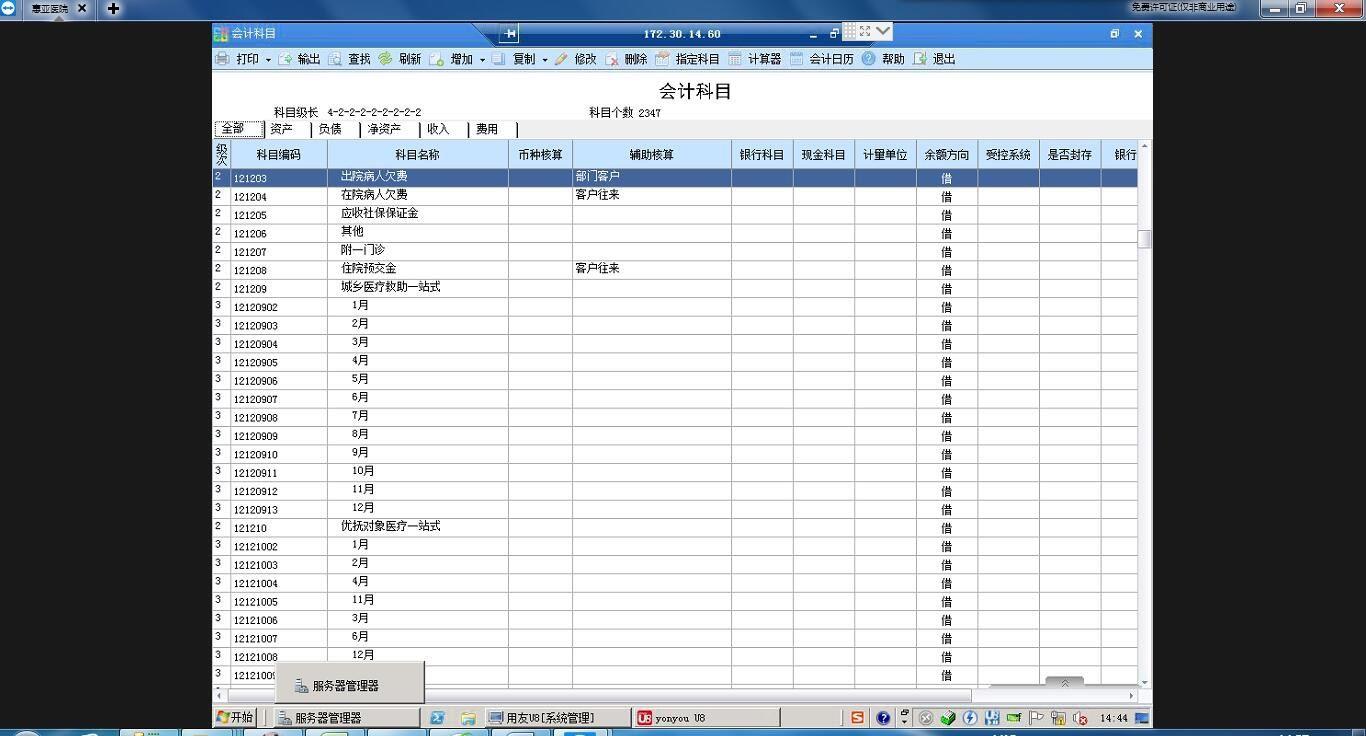Click the collapse chevron at bottom right of table
This screenshot has height=736, width=1366.
click(1064, 683)
